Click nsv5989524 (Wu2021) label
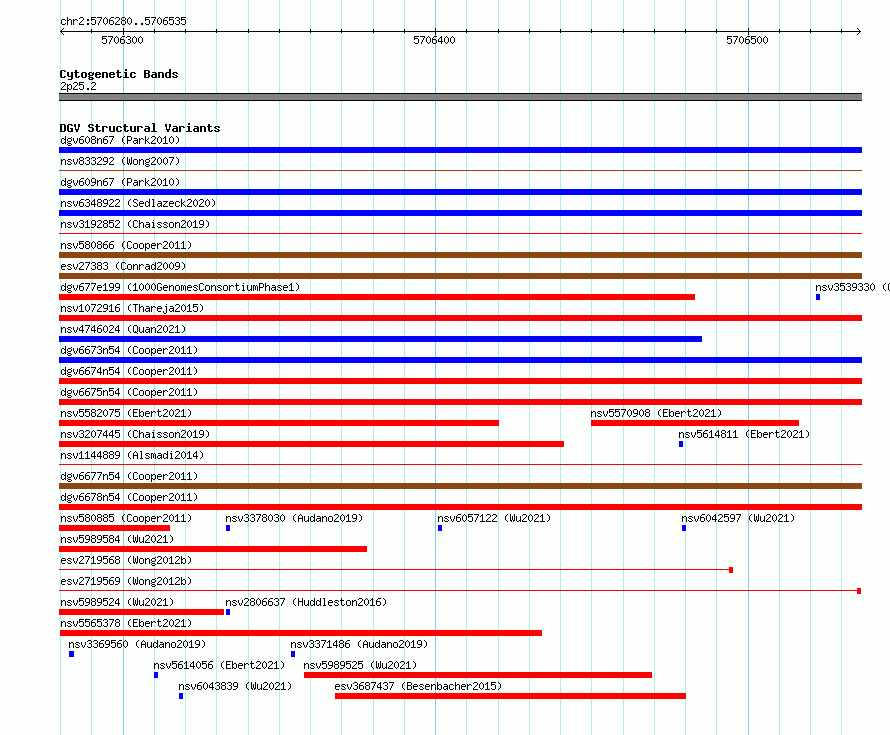 click(117, 602)
